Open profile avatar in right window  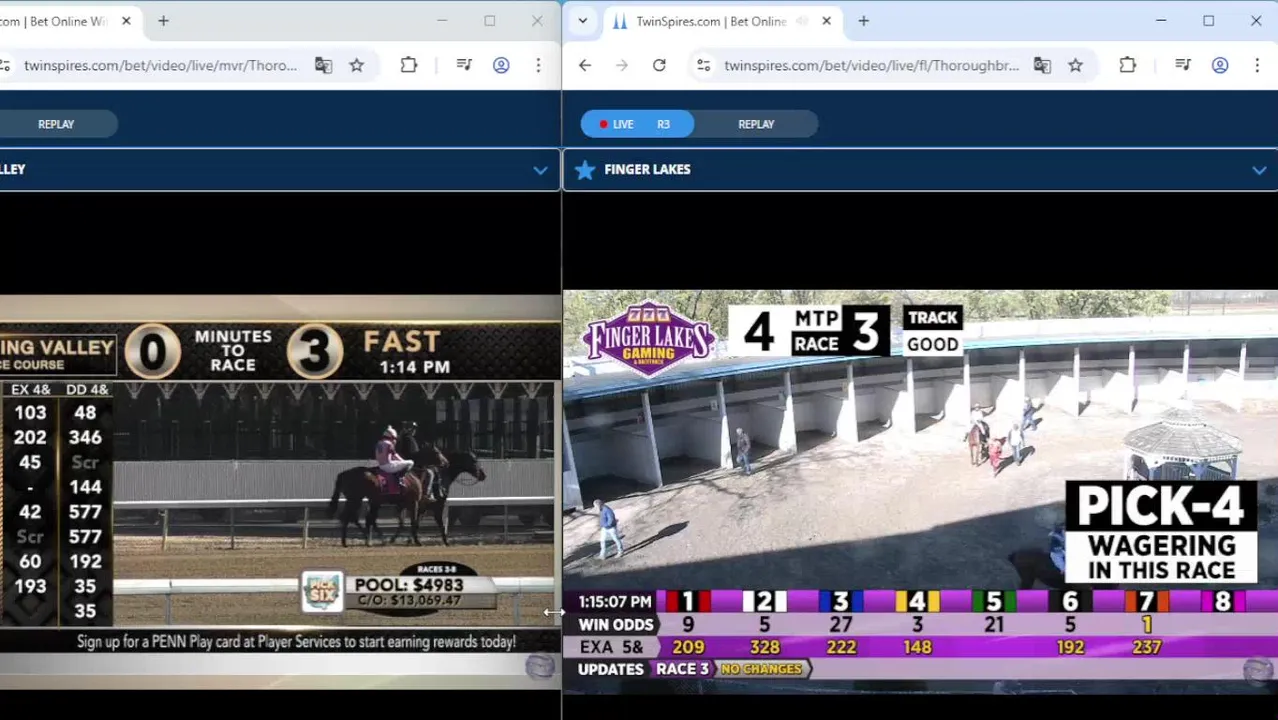point(1220,65)
